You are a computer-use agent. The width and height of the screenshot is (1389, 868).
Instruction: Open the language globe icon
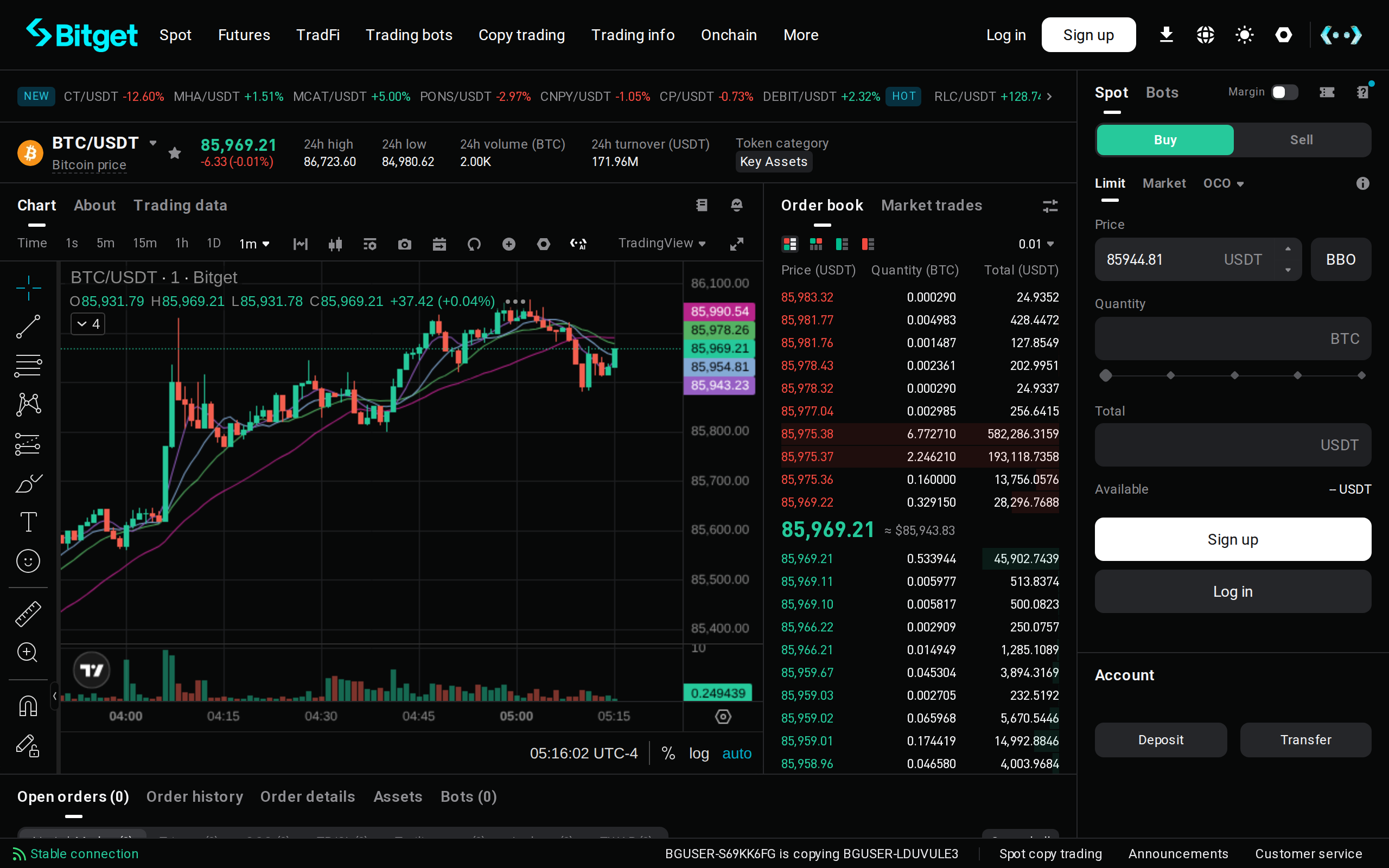point(1205,35)
